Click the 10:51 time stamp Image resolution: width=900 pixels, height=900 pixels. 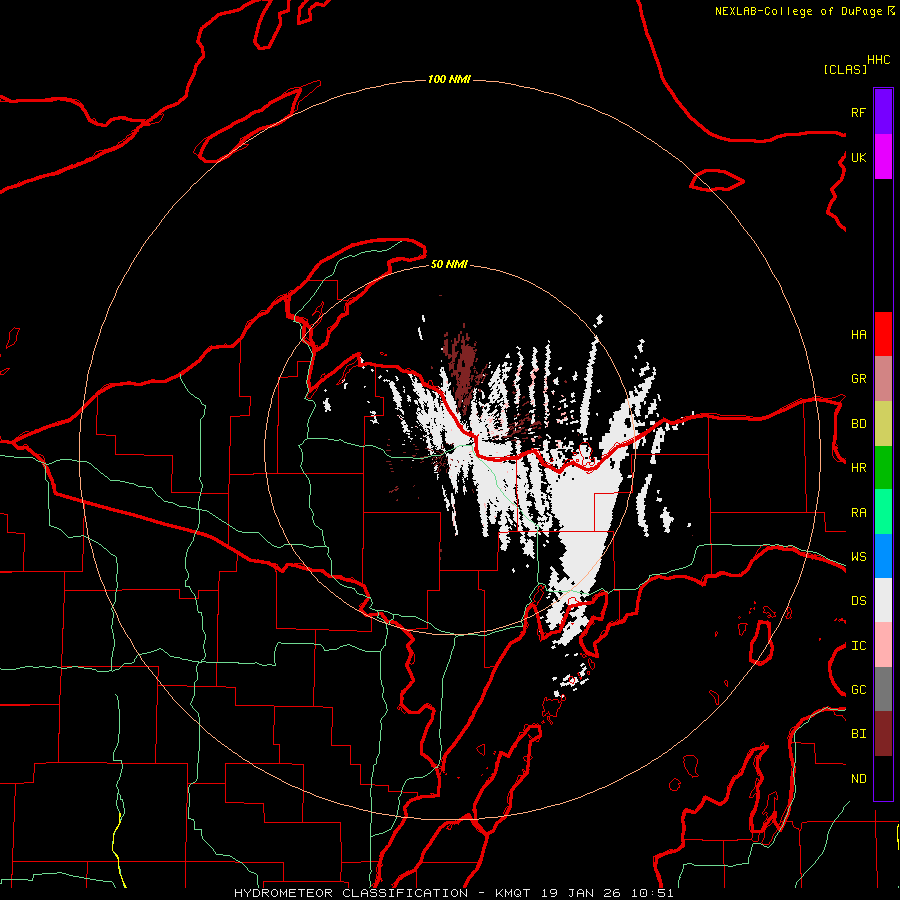click(x=652, y=893)
